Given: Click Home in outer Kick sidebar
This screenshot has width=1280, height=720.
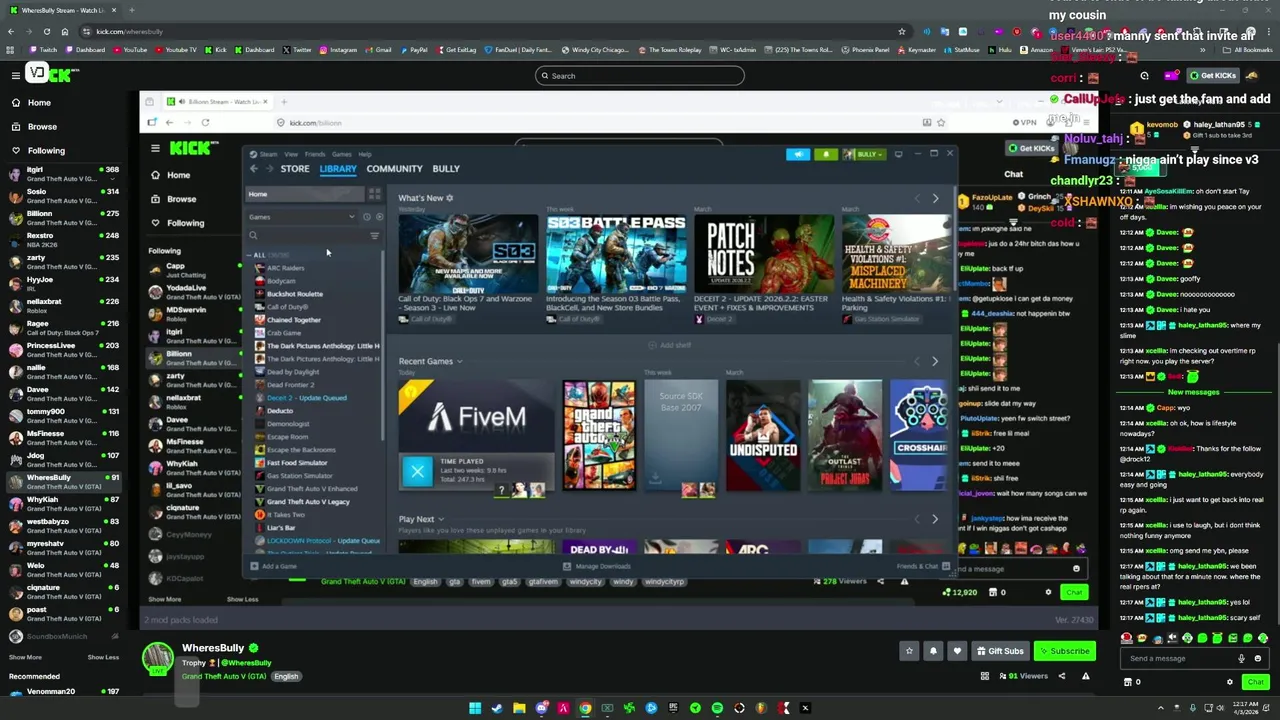Looking at the screenshot, I should click(39, 103).
